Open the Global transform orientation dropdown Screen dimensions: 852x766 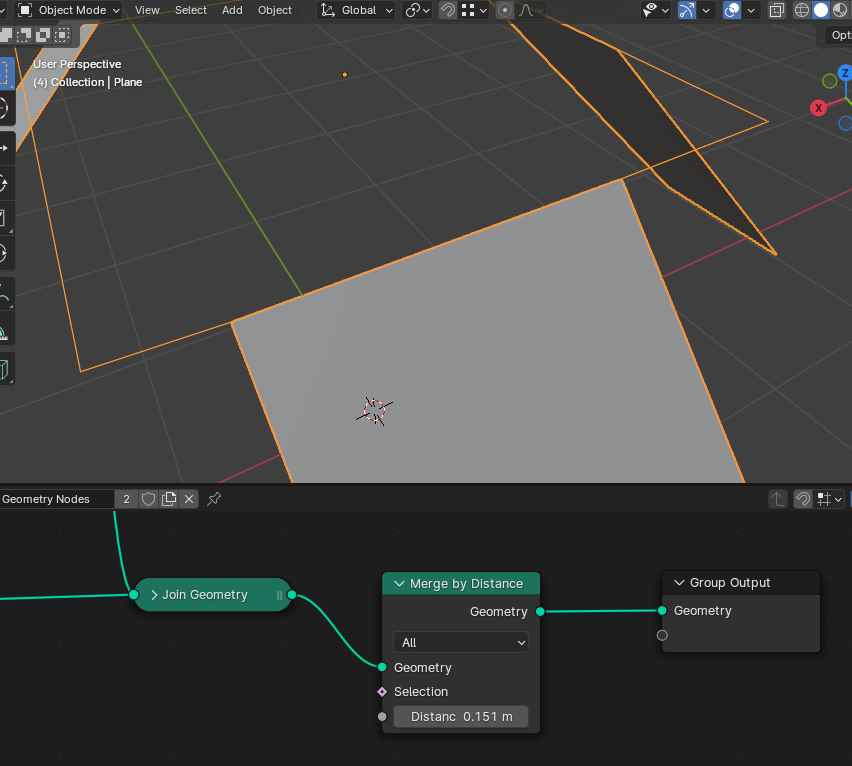pos(356,10)
